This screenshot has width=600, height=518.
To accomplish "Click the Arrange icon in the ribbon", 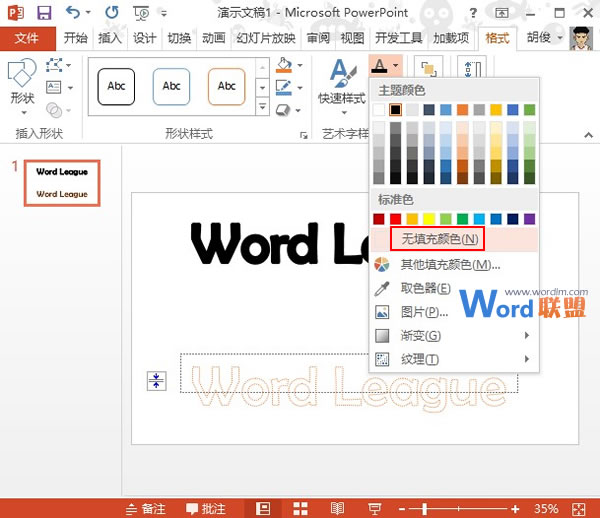I will 429,69.
